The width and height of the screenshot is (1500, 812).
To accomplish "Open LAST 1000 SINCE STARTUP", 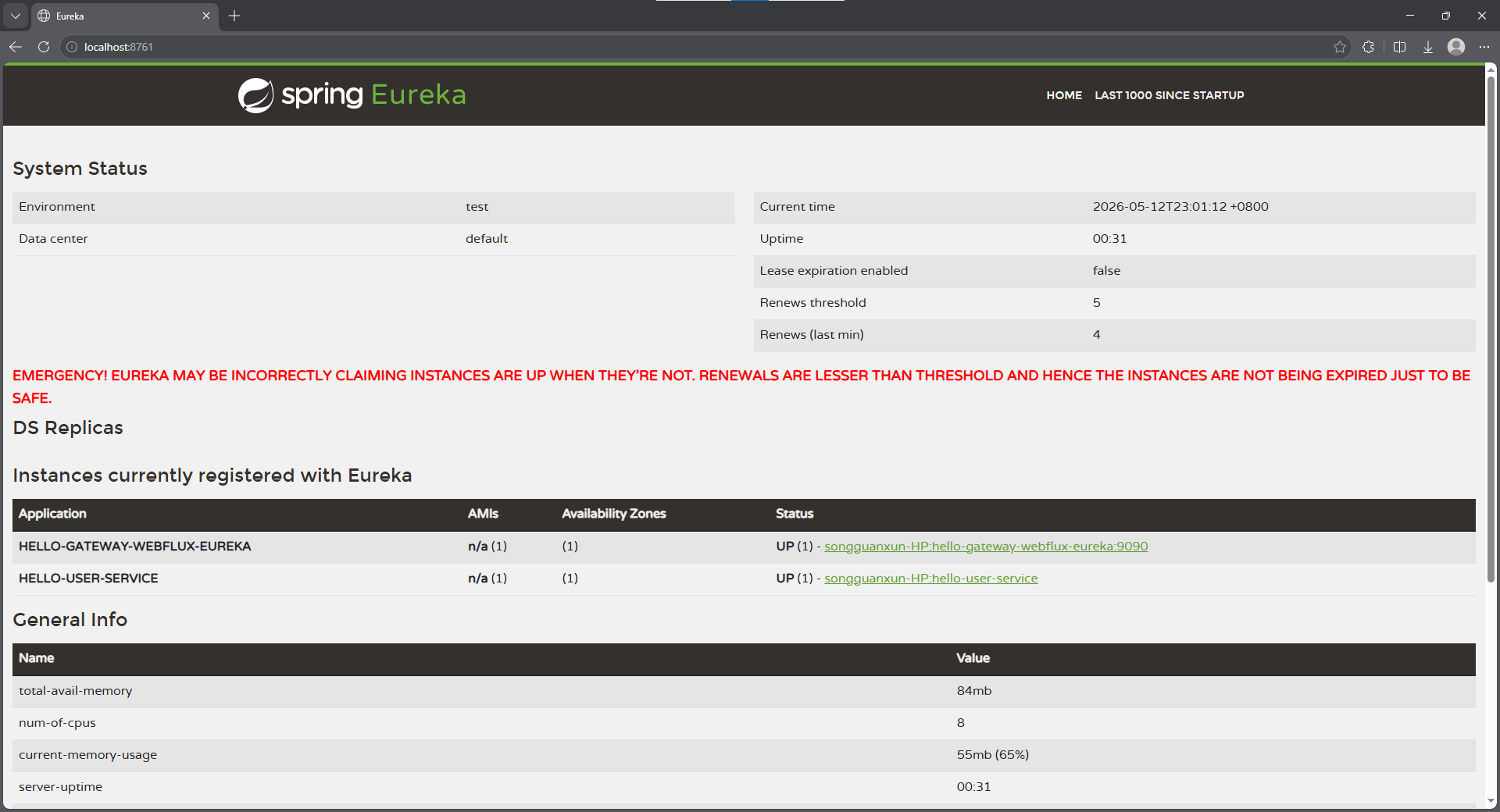I will coord(1170,95).
